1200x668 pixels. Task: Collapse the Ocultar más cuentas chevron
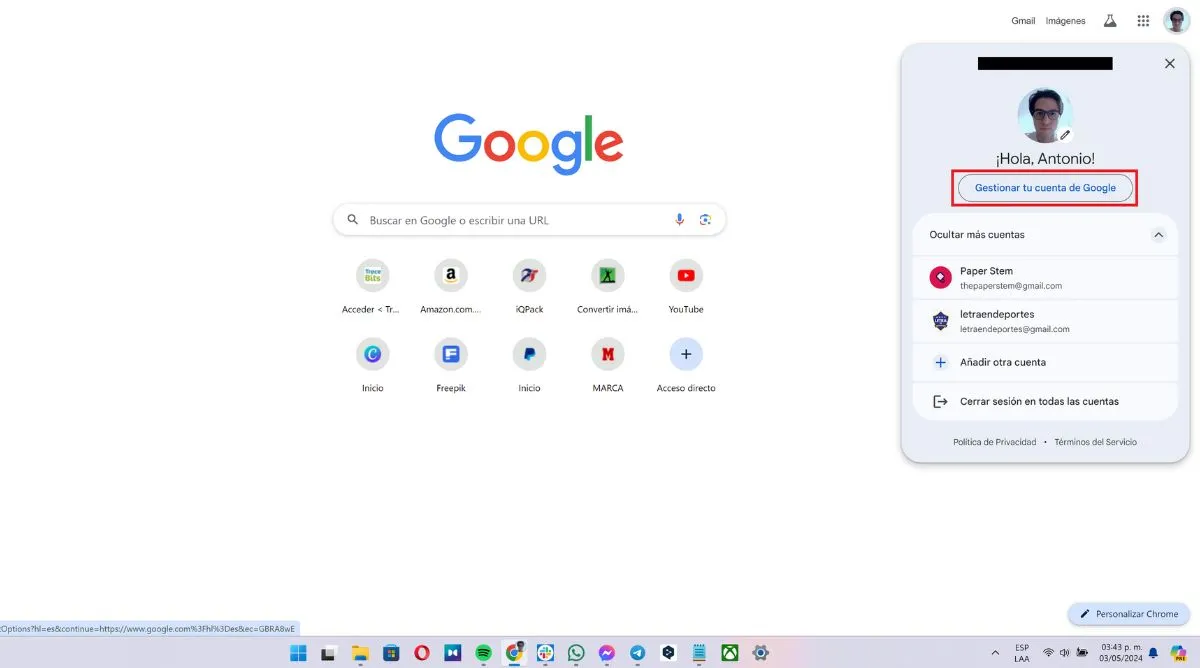coord(1158,234)
